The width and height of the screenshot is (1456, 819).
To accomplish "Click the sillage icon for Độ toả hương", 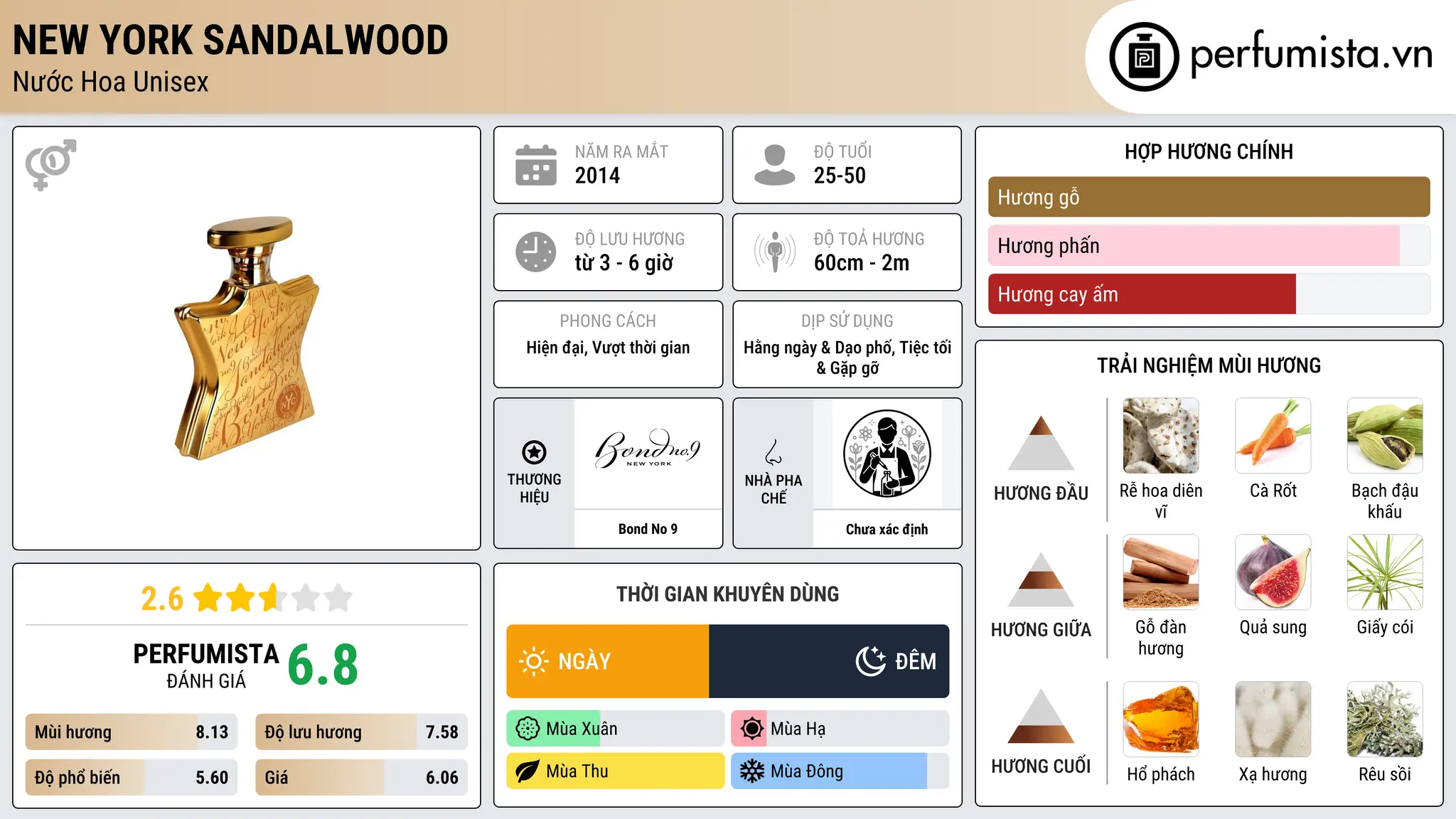I will pos(774,252).
